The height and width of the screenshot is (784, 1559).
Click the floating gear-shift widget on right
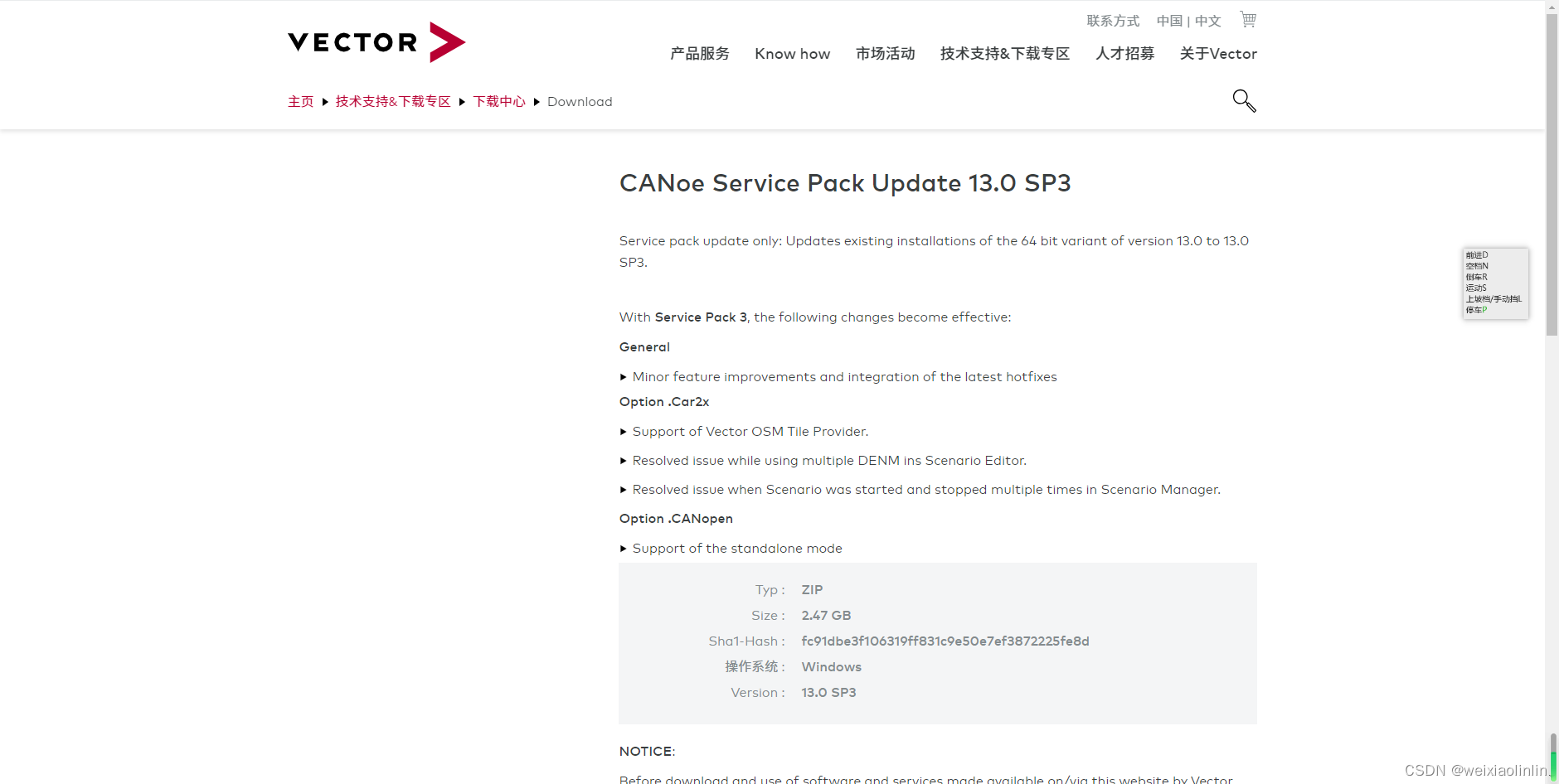point(1495,283)
